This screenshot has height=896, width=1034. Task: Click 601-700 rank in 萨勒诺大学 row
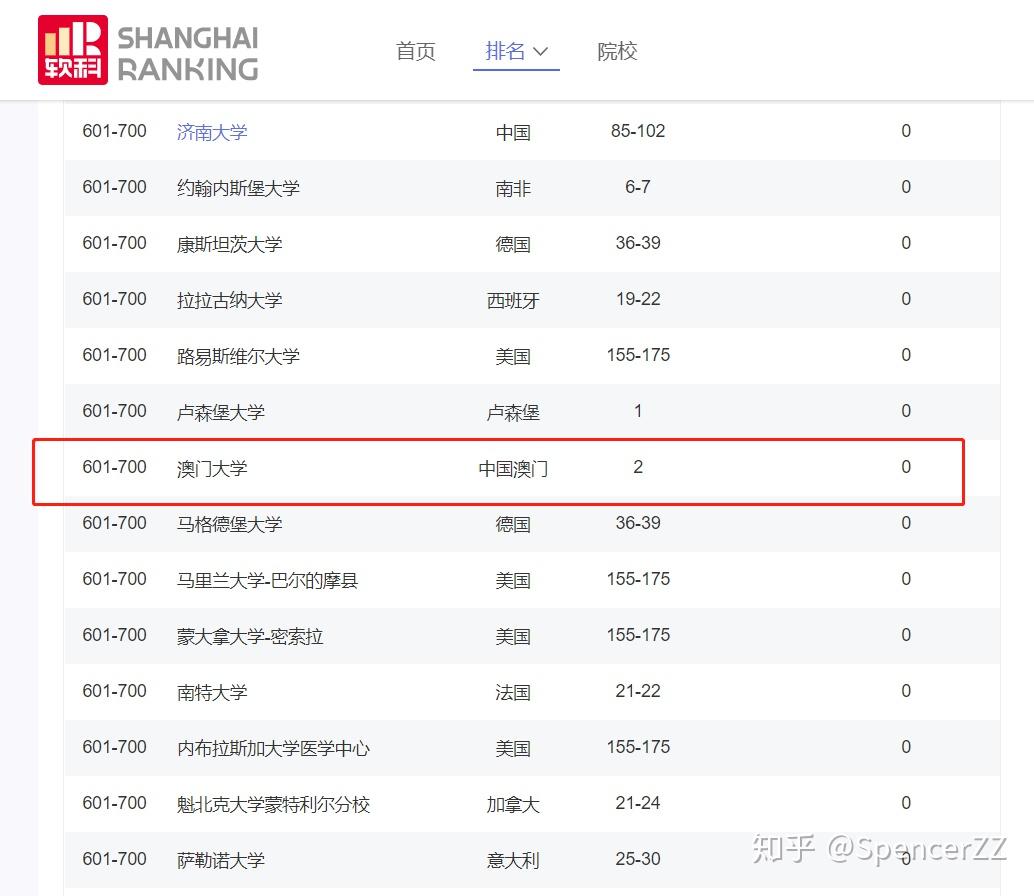coord(114,859)
